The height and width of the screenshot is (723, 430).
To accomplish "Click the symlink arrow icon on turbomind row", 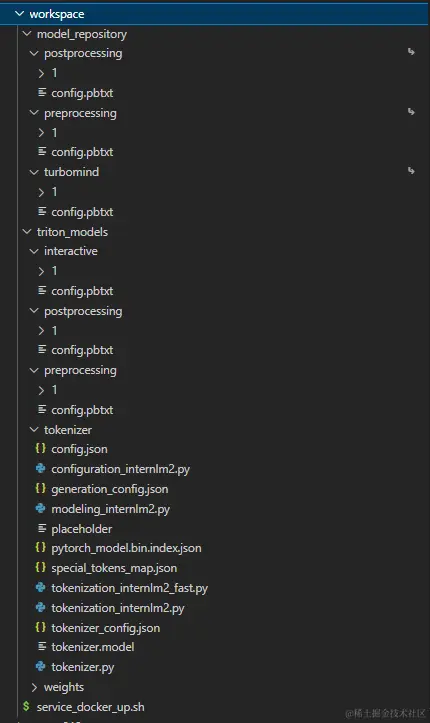I will 411,171.
